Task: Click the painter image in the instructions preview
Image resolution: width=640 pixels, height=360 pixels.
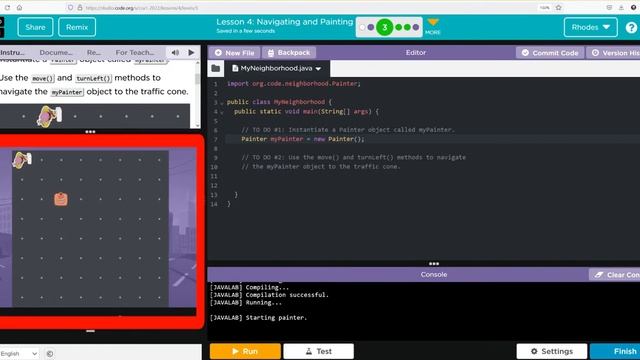Action: click(49, 116)
